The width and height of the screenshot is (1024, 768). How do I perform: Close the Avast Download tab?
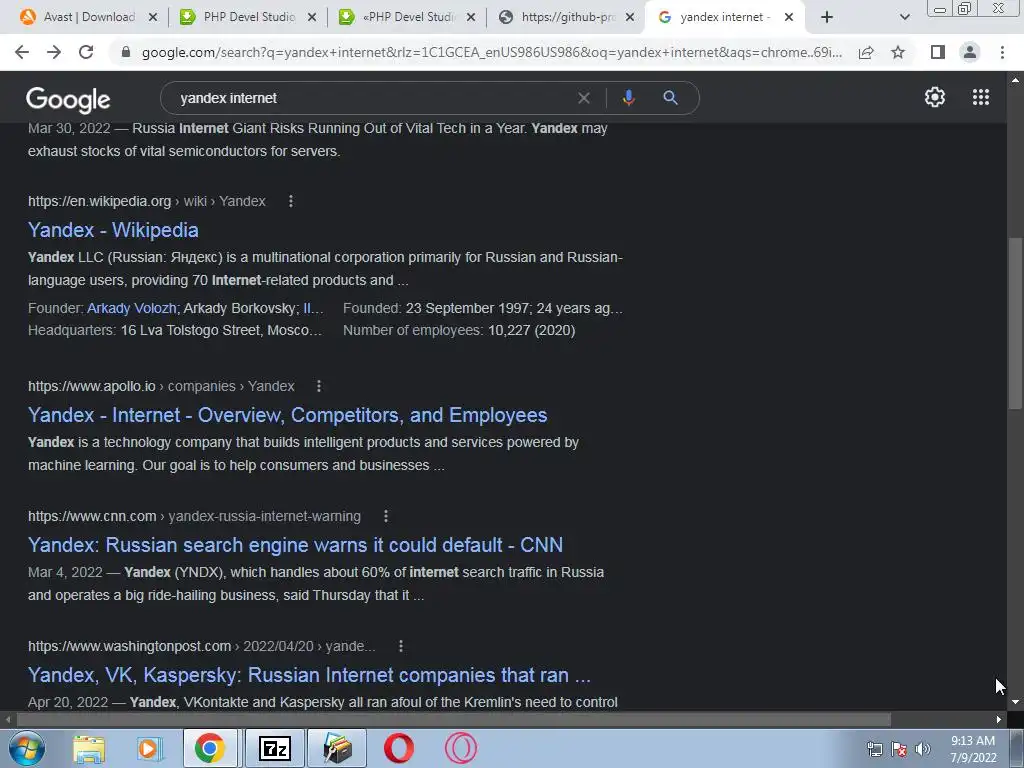(x=153, y=17)
